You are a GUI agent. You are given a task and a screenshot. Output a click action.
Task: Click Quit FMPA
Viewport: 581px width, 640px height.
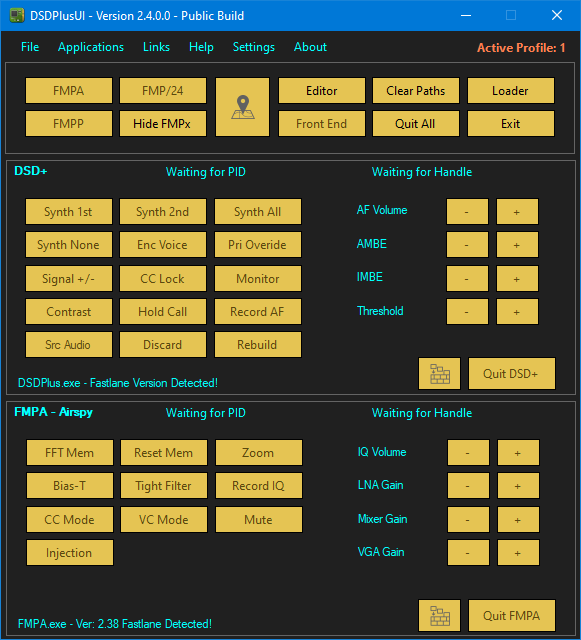click(512, 615)
